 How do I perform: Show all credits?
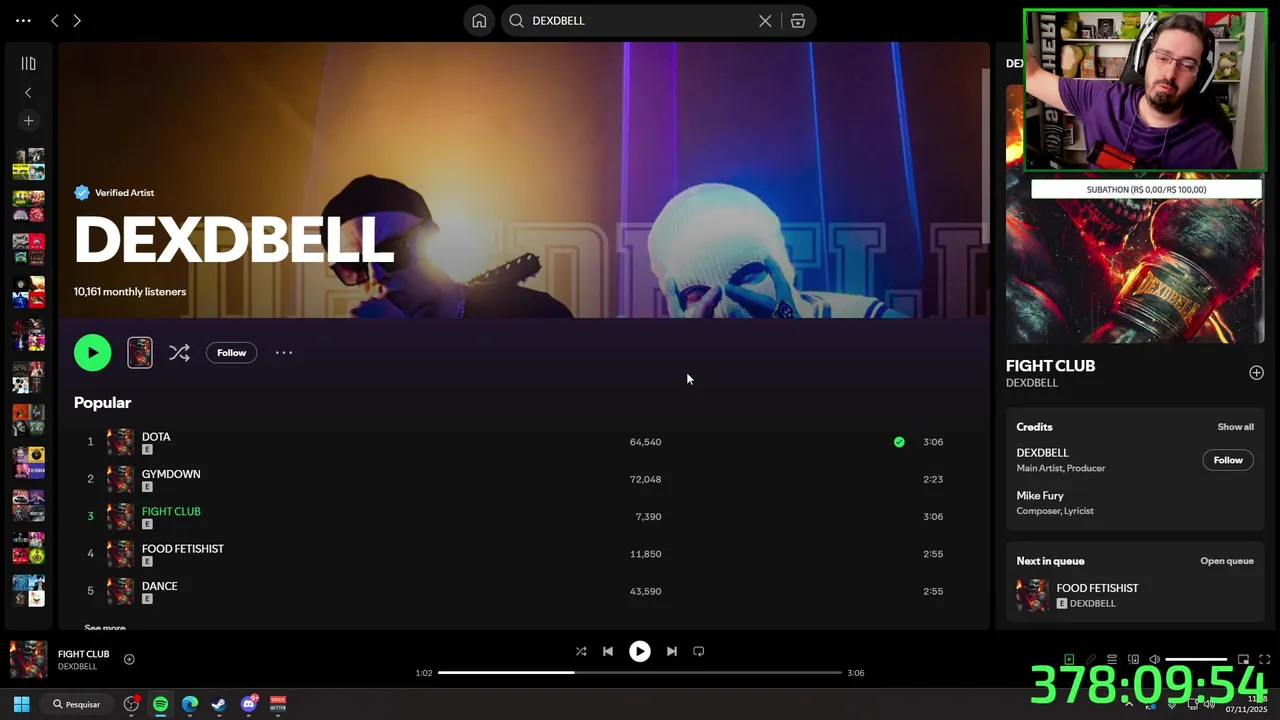1235,427
